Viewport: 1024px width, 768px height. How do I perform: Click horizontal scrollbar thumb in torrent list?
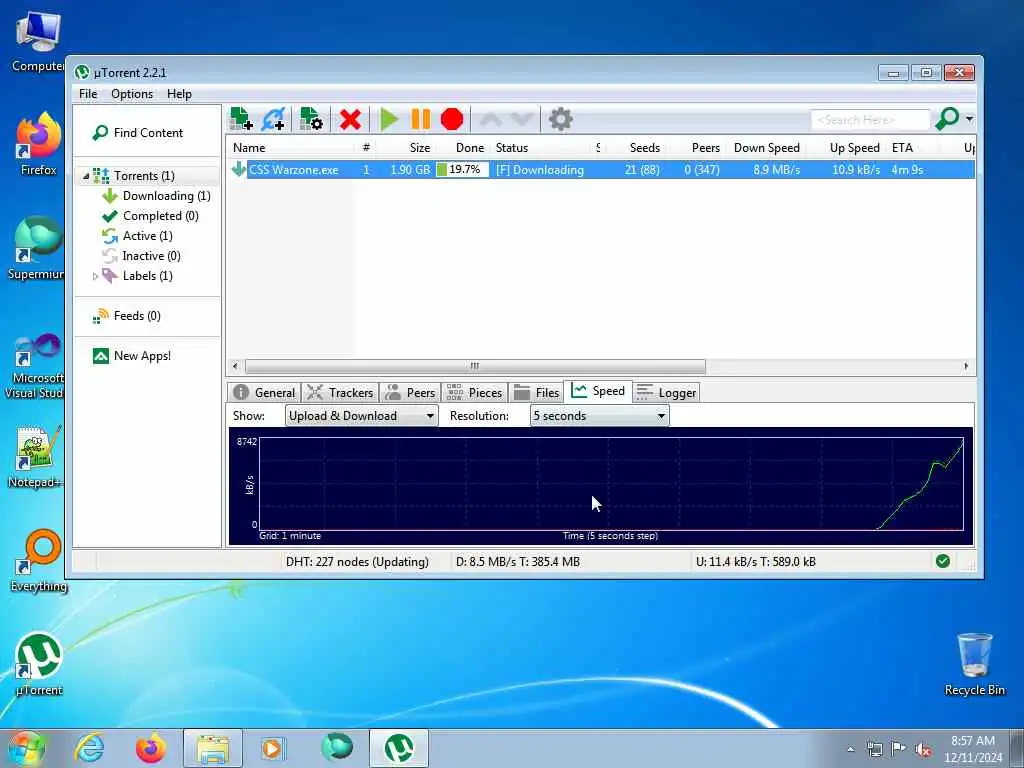point(475,366)
